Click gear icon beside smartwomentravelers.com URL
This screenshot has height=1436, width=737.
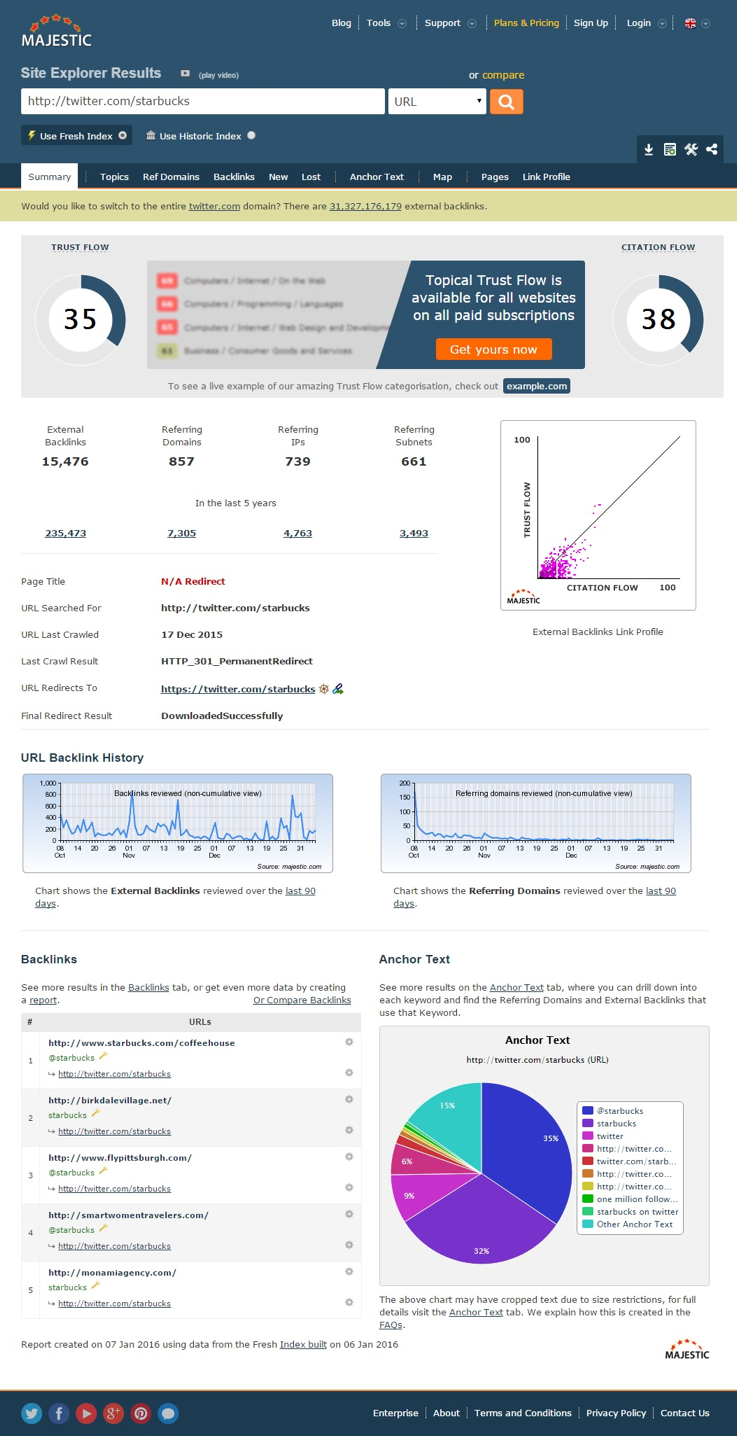coord(349,1214)
